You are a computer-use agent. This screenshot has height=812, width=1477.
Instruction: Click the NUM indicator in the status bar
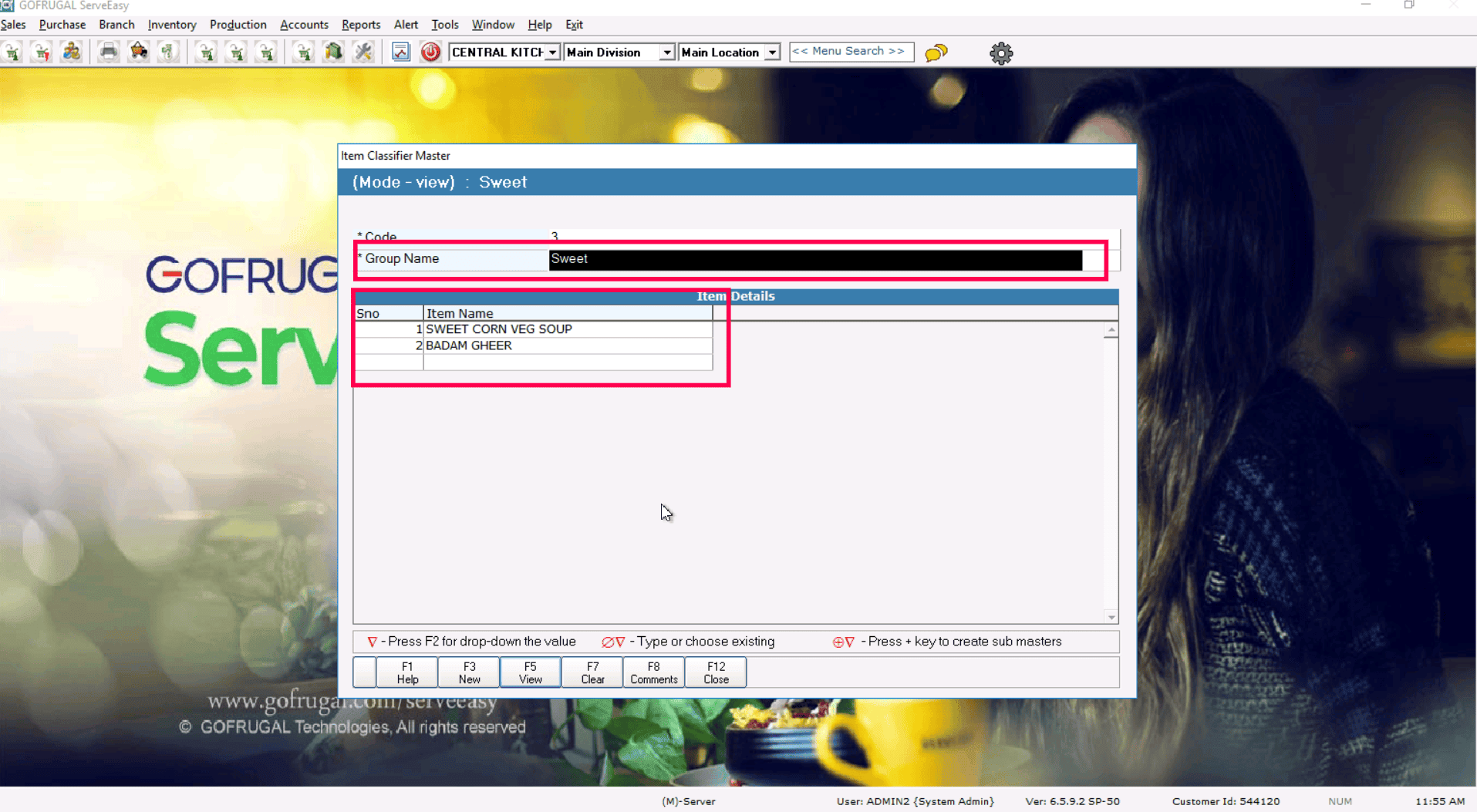[1340, 801]
